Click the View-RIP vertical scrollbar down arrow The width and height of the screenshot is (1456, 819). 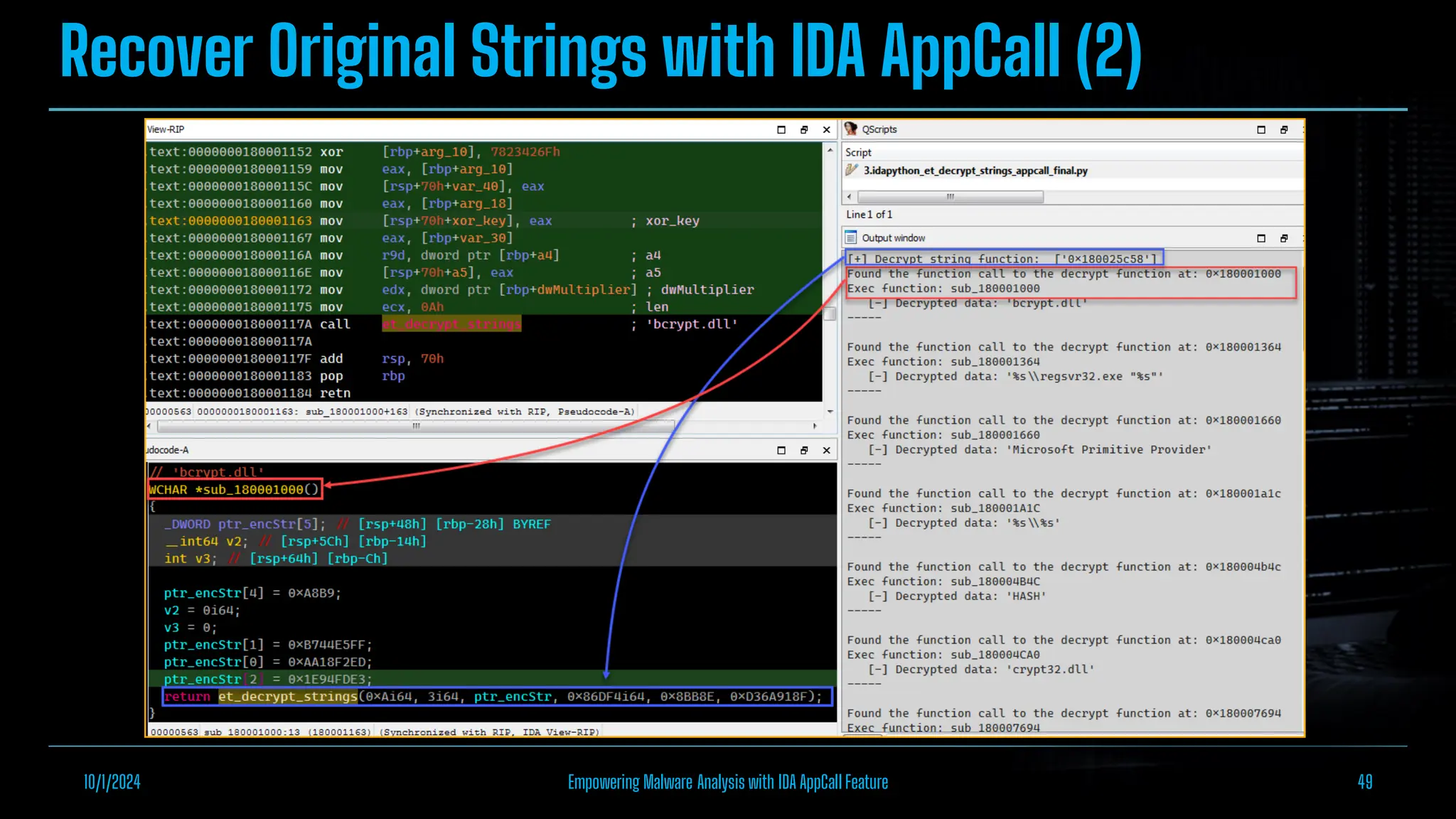point(830,411)
